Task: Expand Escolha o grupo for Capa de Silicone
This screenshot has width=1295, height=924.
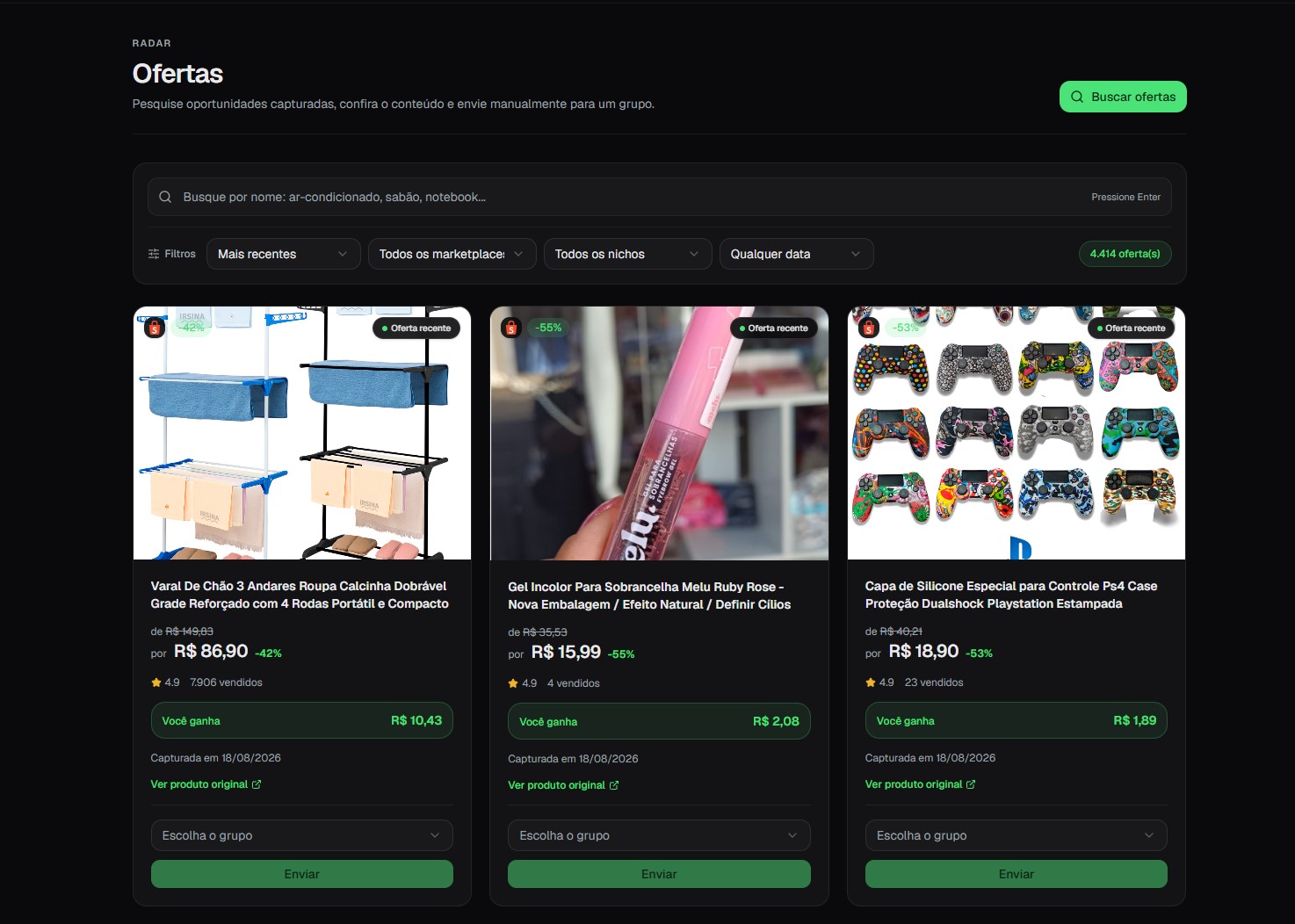Action: click(x=1016, y=835)
